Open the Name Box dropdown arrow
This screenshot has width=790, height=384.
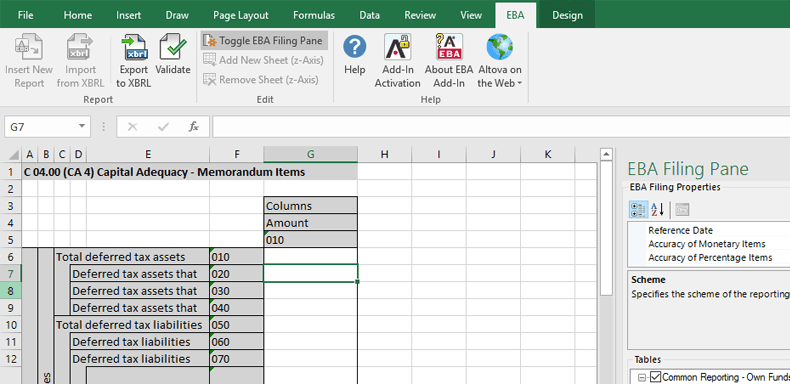(82, 127)
